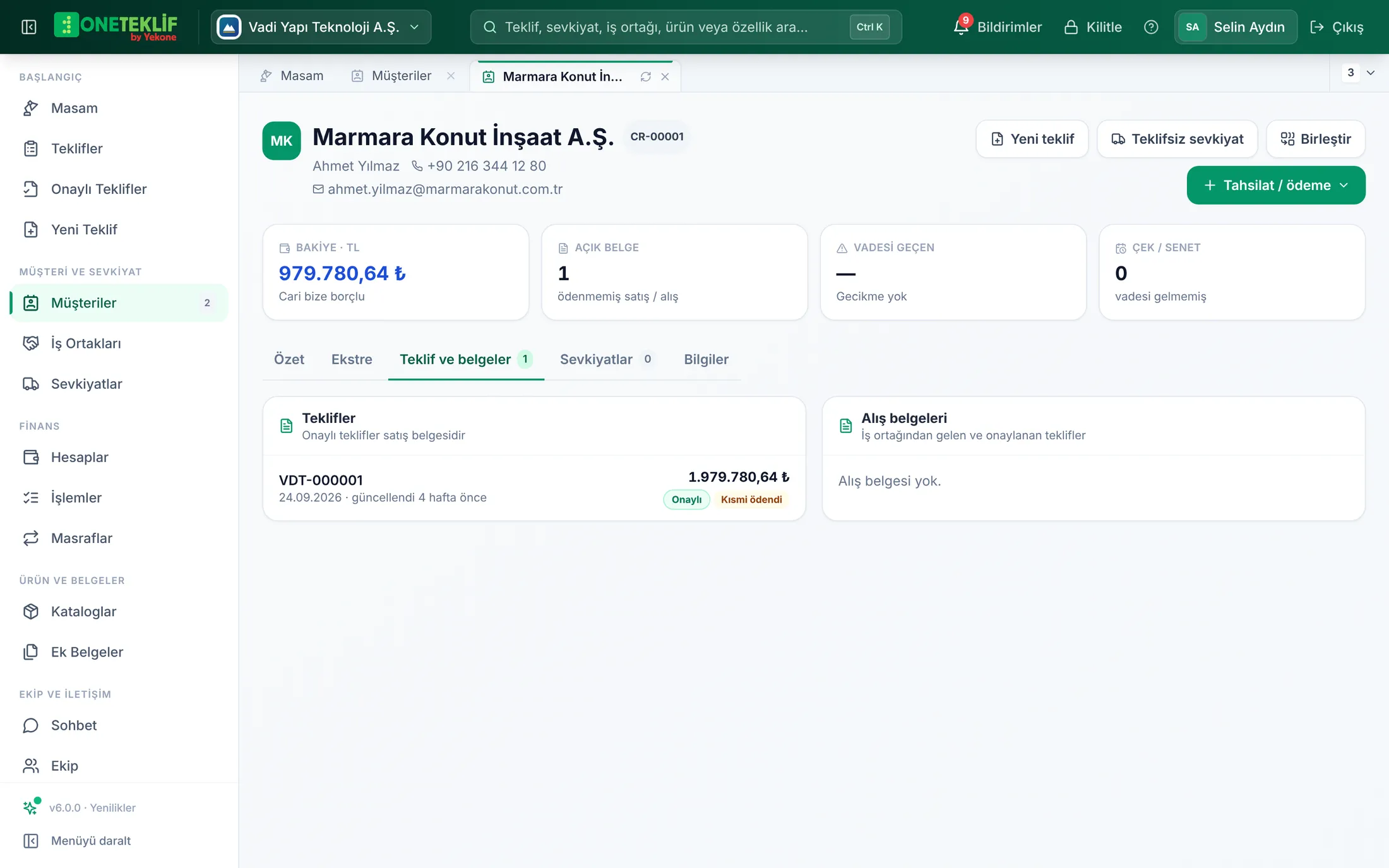Close the Müşteriler tab
This screenshot has height=868, width=1389.
(451, 76)
